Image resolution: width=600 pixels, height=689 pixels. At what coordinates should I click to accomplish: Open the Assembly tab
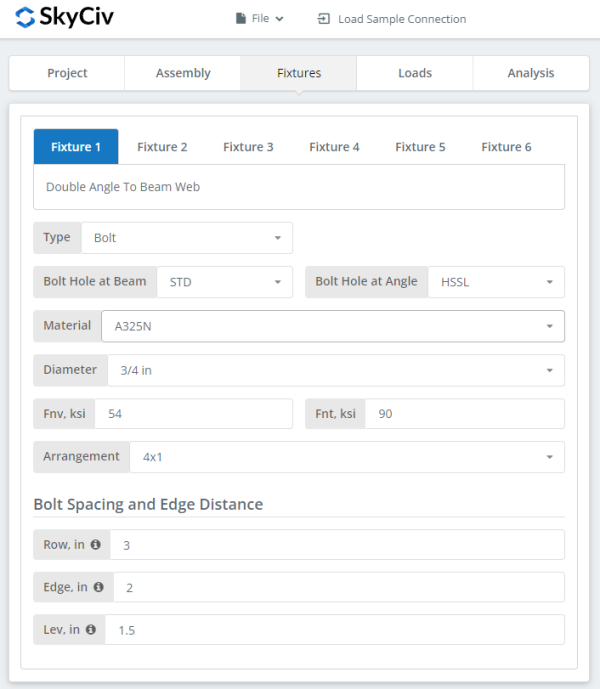(x=183, y=73)
